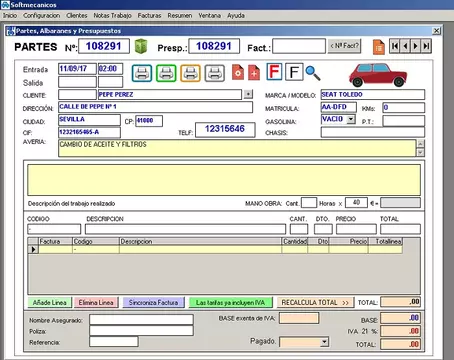Click the CP field showing 41000
The image size is (454, 360).
pos(149,121)
